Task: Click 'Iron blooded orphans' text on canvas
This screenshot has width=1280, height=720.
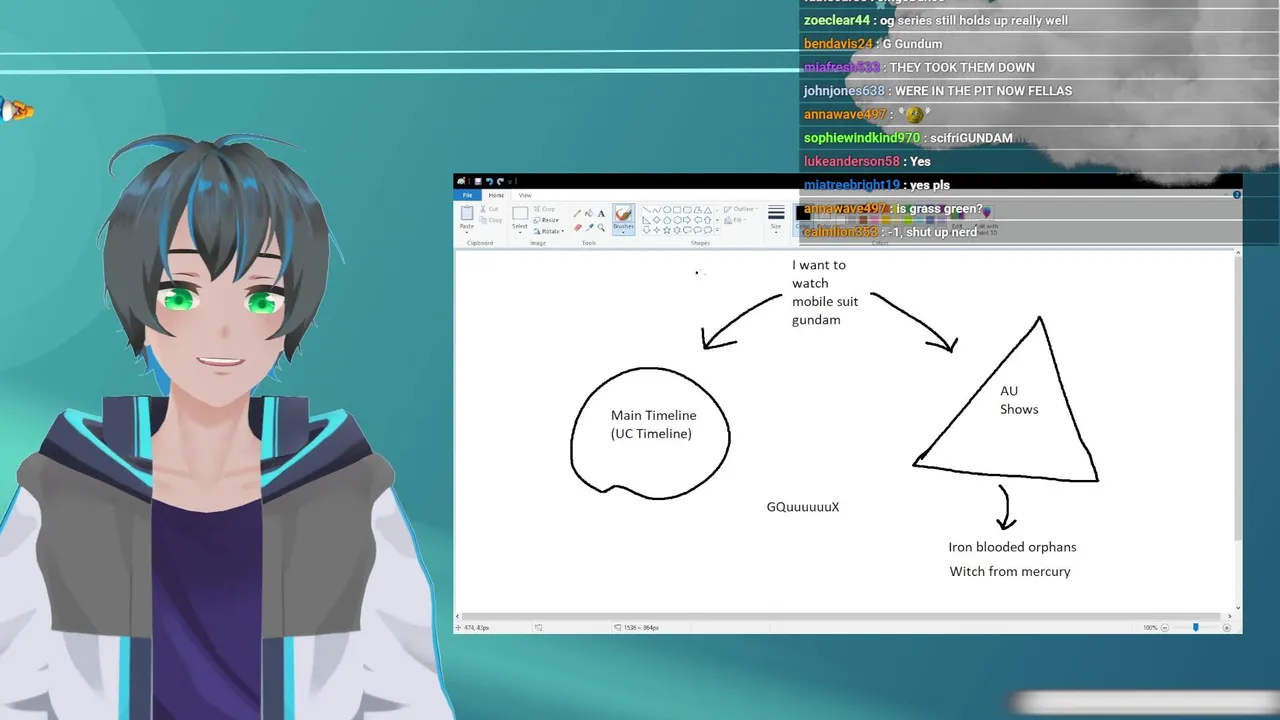Action: (x=1013, y=547)
